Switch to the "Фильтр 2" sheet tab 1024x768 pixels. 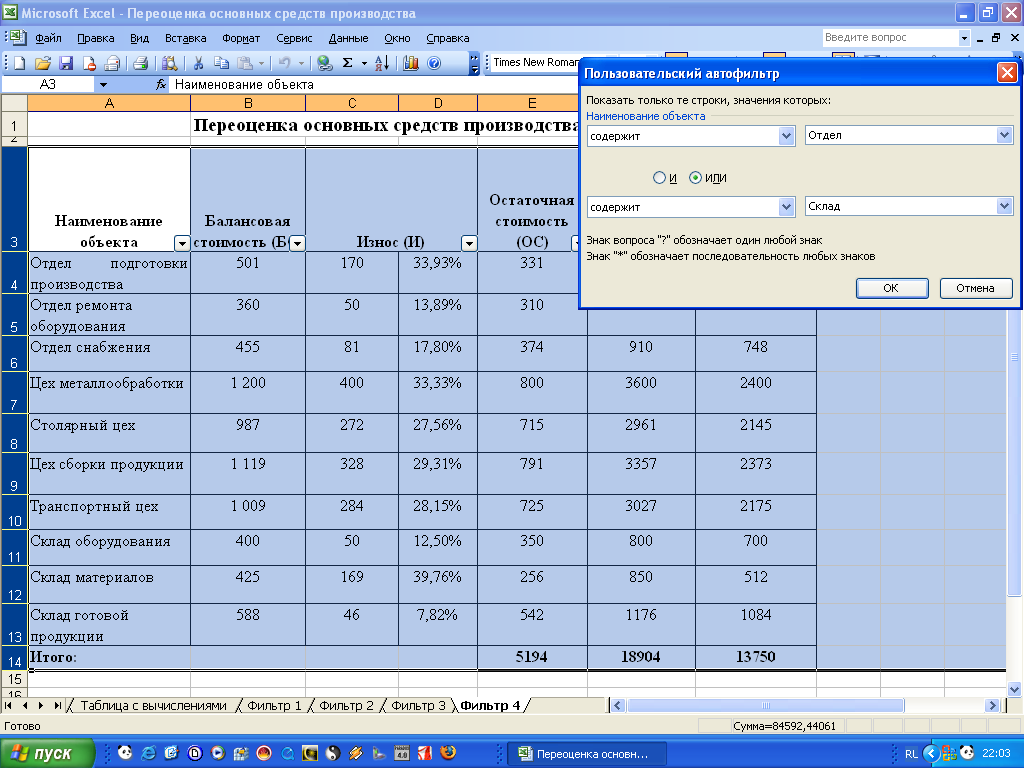coord(347,706)
